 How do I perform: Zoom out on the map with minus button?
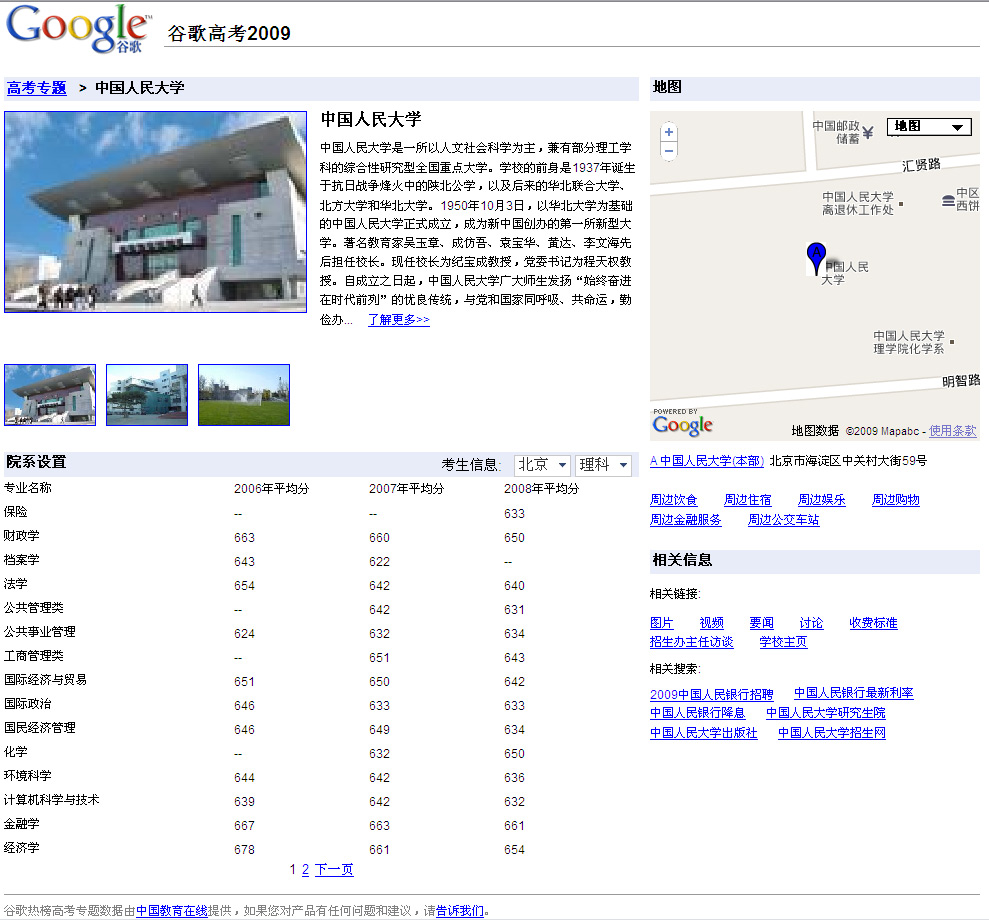(669, 150)
